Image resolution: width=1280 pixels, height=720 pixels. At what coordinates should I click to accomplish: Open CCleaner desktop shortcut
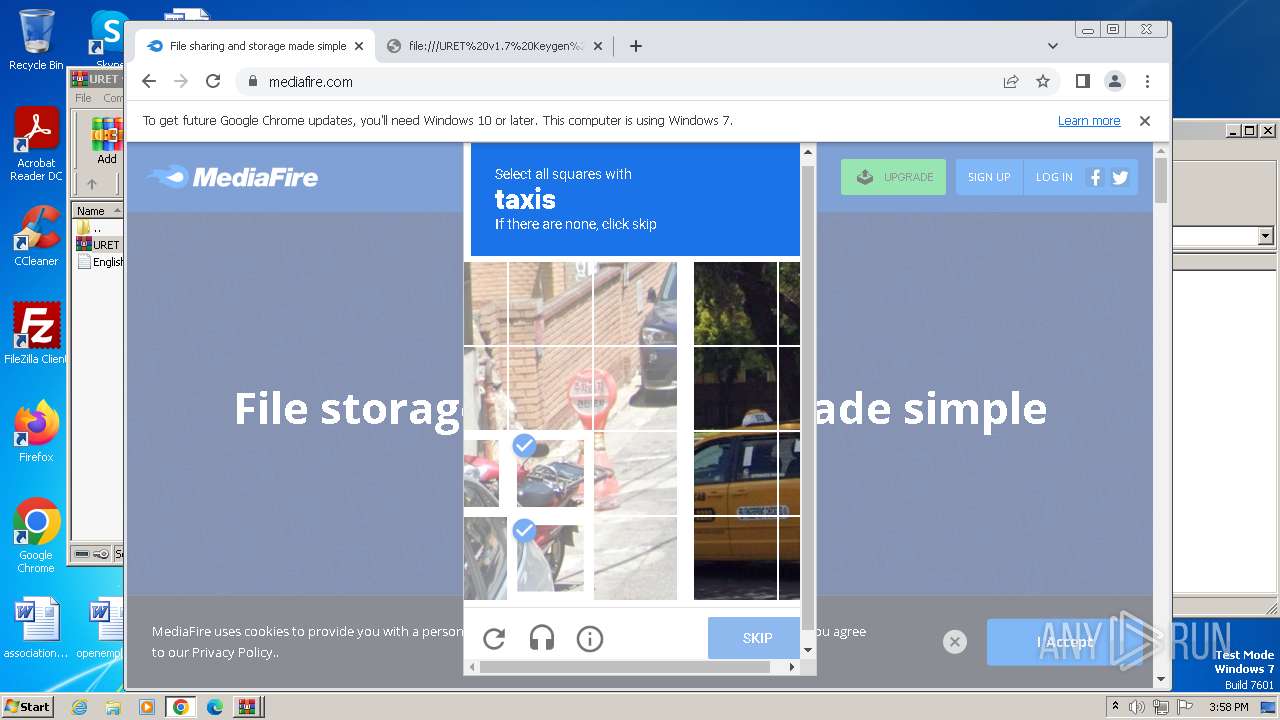click(x=36, y=236)
